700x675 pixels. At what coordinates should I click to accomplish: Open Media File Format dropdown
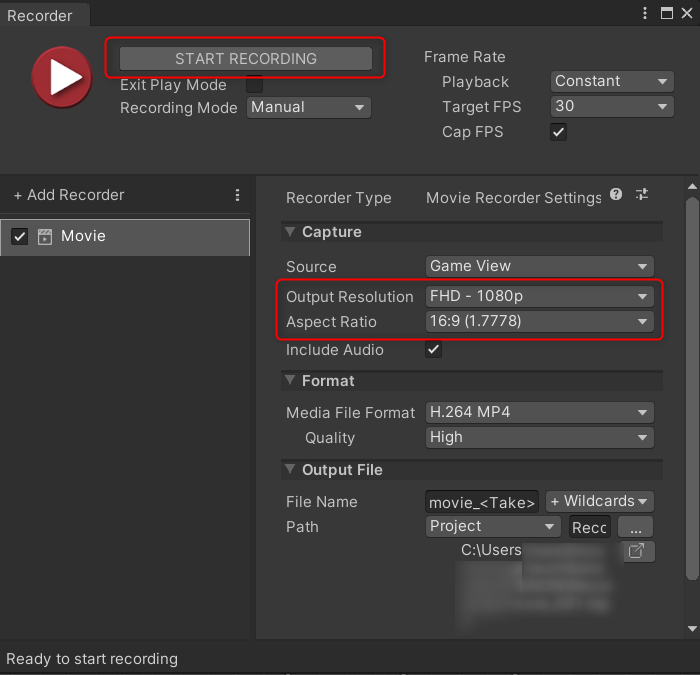pos(539,412)
